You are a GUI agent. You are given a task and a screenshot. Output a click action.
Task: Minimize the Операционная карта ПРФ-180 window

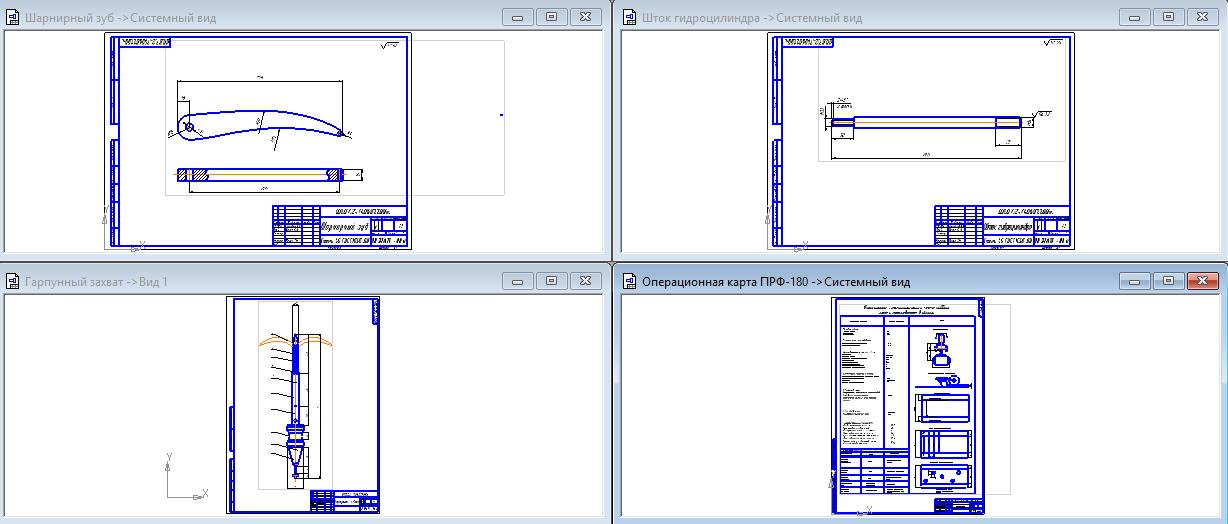point(1135,281)
